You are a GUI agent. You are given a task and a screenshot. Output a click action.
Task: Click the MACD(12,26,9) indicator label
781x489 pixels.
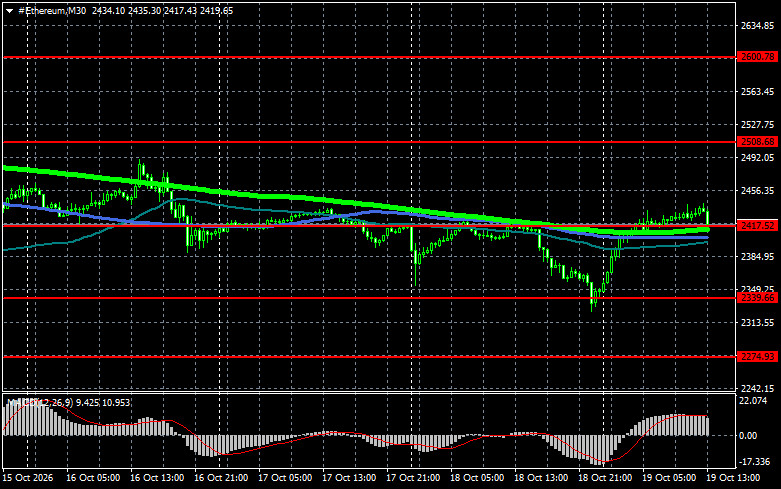coord(40,402)
